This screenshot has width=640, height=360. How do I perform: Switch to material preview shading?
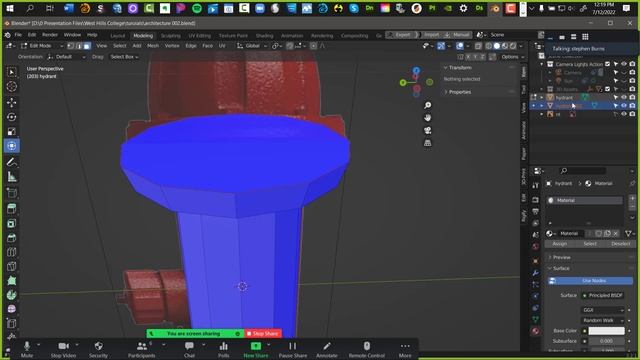pos(505,46)
